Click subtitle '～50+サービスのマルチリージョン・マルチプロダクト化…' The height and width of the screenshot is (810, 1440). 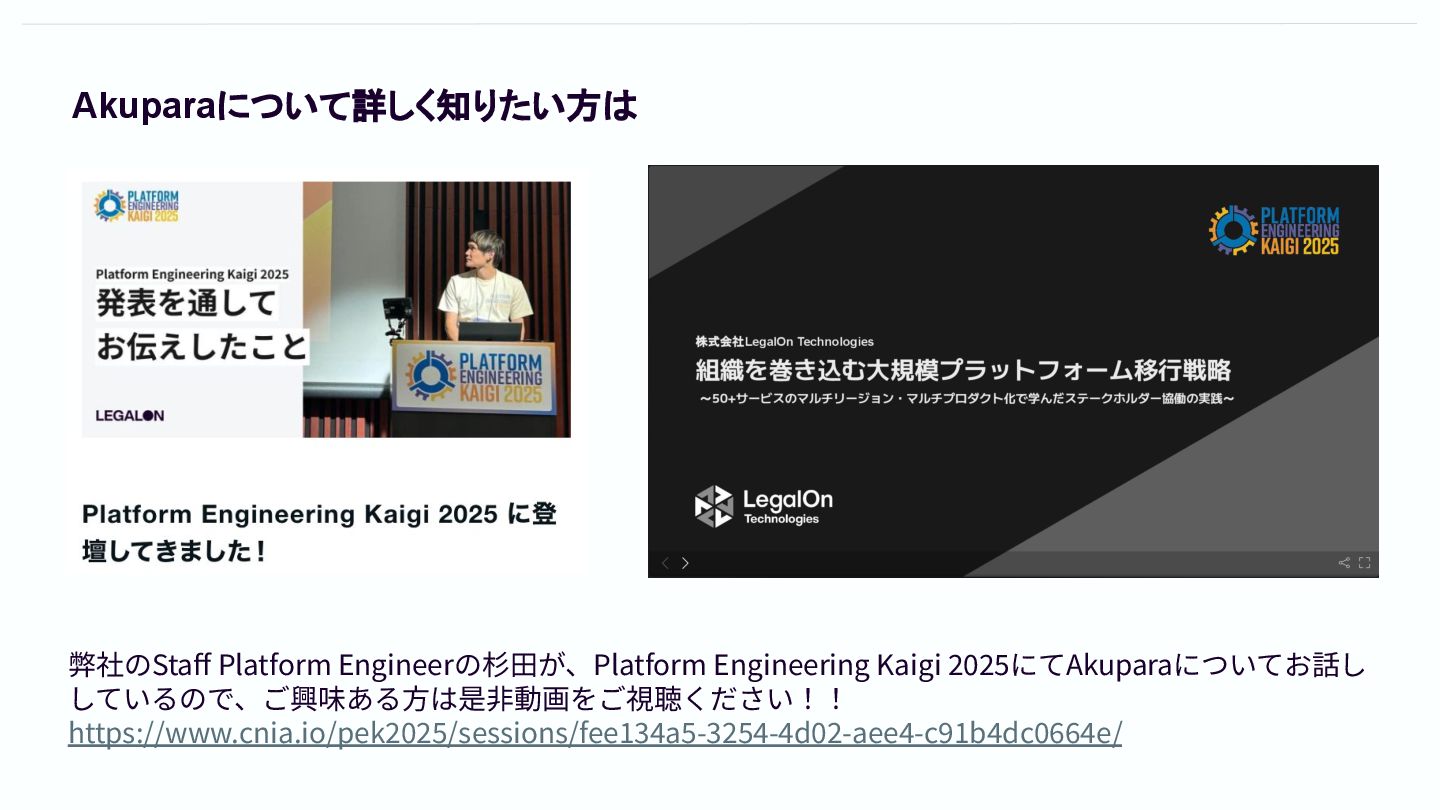tap(967, 399)
